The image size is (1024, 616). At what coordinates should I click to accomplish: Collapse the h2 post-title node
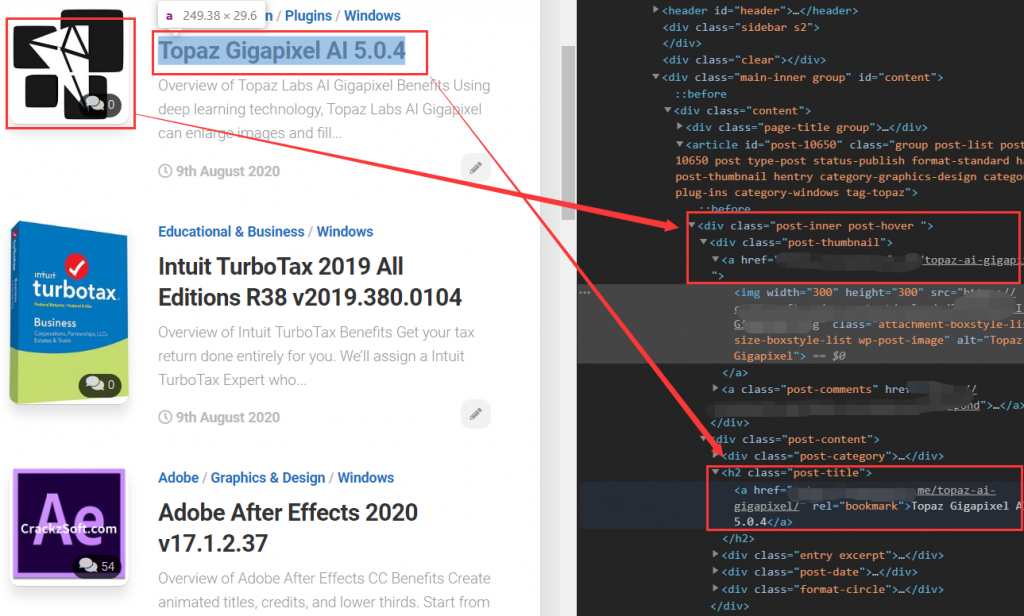(x=715, y=472)
